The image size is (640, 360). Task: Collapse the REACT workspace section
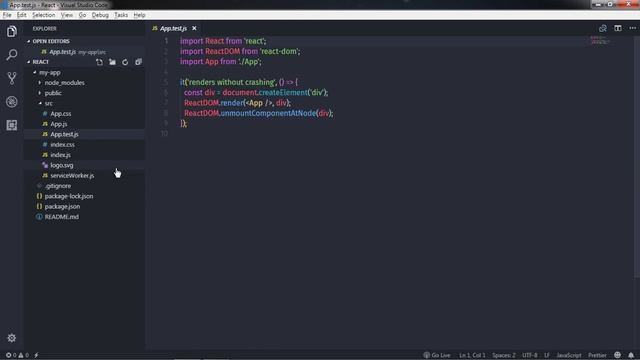pos(40,62)
